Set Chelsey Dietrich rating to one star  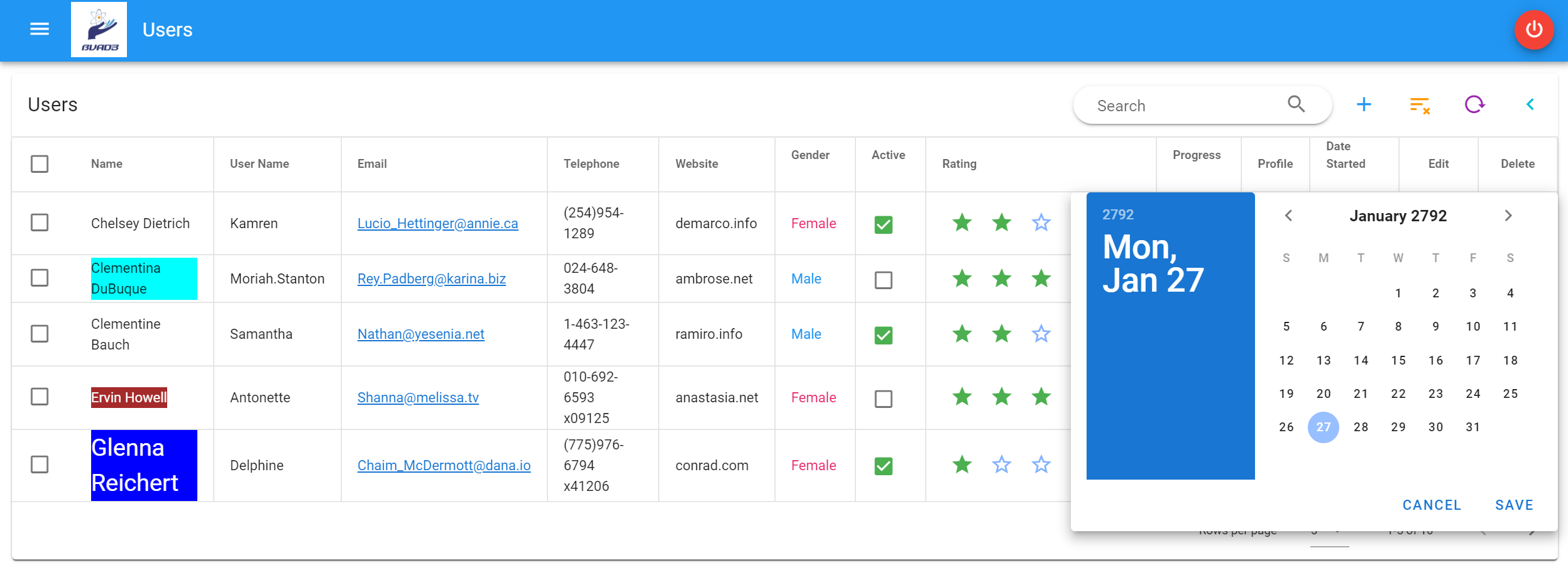click(x=962, y=223)
